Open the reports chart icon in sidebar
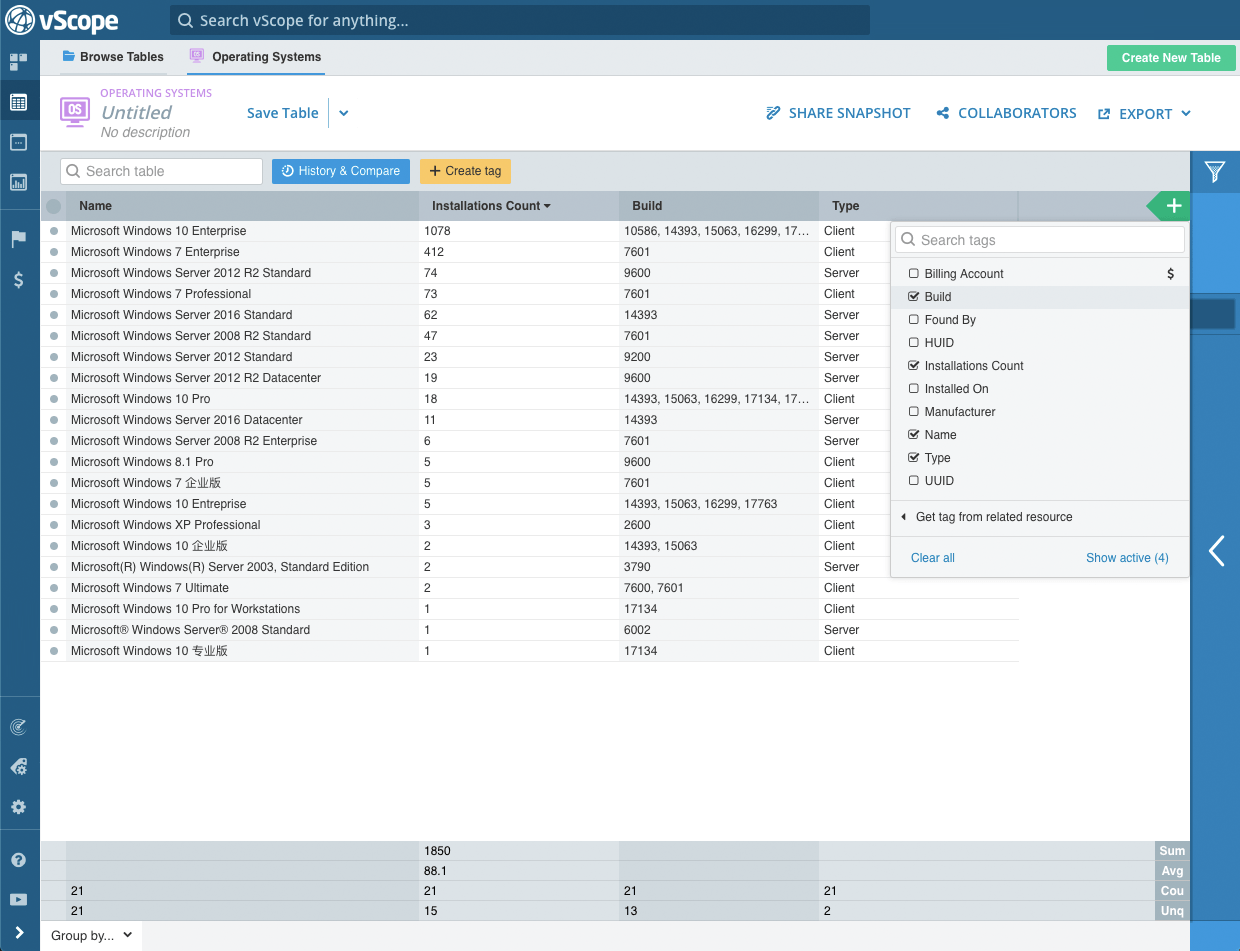This screenshot has width=1240, height=951. pos(18,182)
